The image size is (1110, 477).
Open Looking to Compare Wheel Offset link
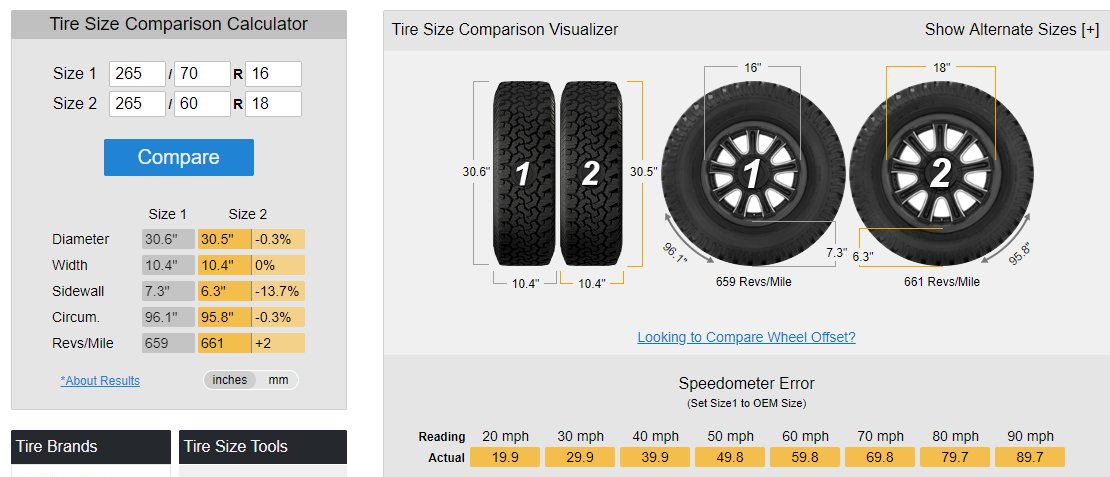(746, 337)
